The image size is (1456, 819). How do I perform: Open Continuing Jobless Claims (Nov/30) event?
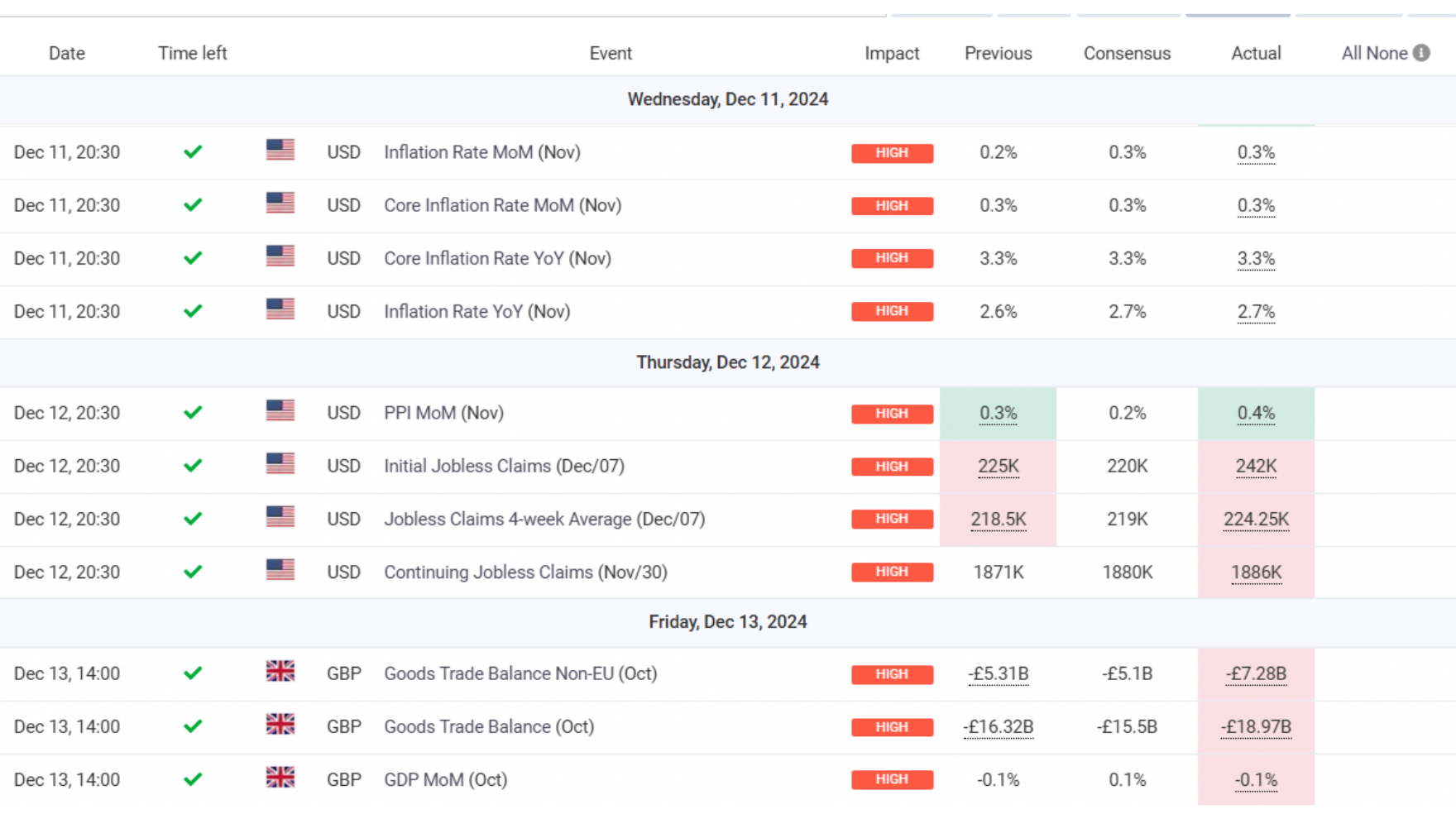(525, 572)
